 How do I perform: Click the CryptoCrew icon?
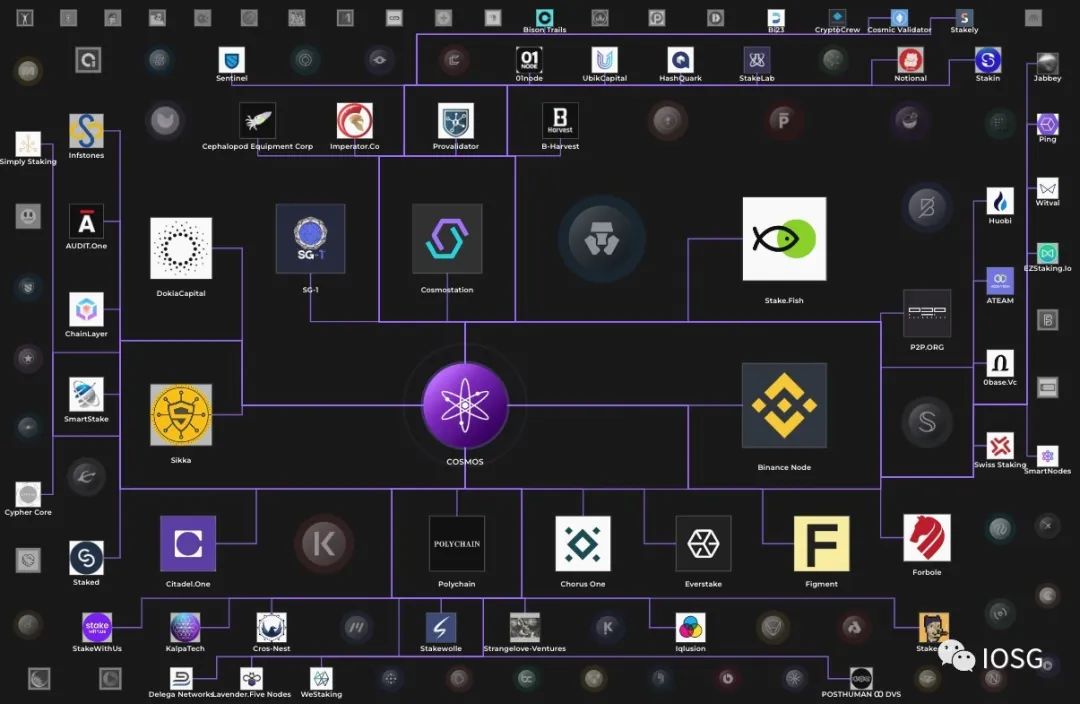coord(837,18)
